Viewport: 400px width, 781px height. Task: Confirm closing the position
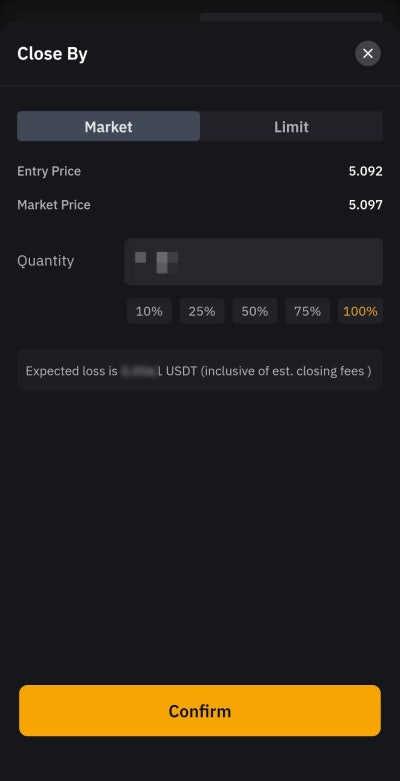[x=200, y=710]
